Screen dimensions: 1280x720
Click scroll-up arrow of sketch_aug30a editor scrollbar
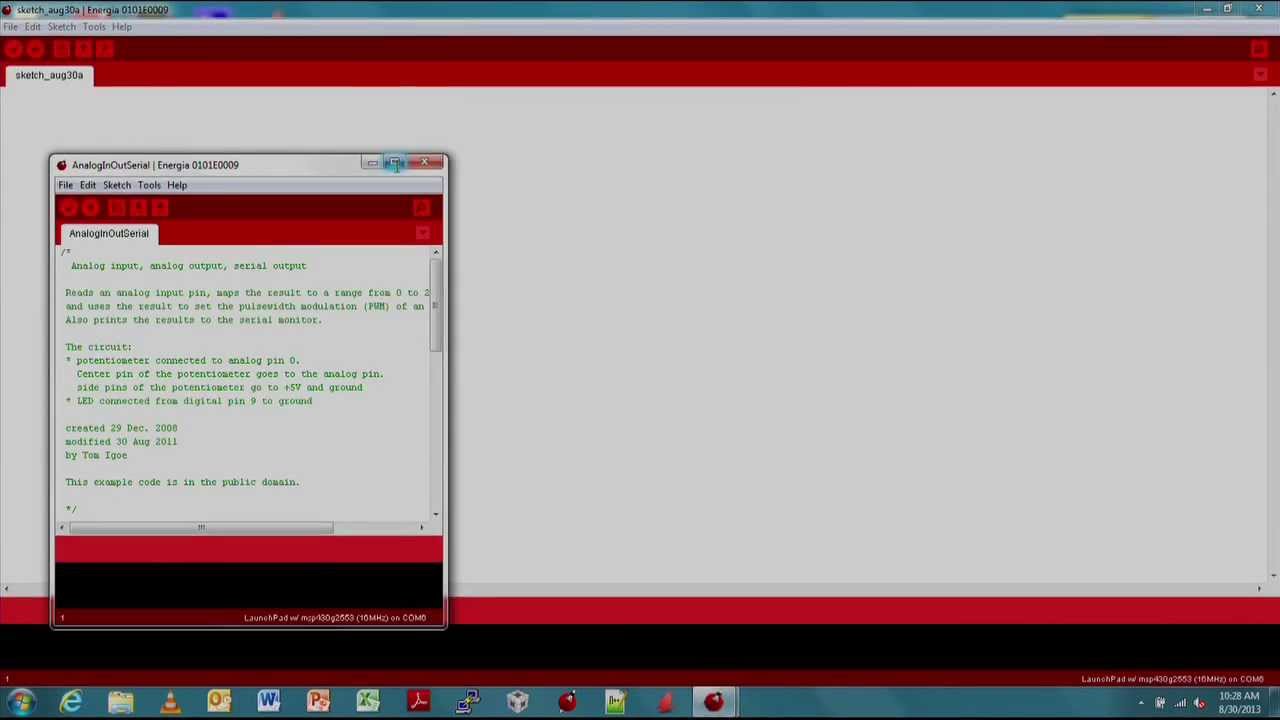pyautogui.click(x=1273, y=94)
